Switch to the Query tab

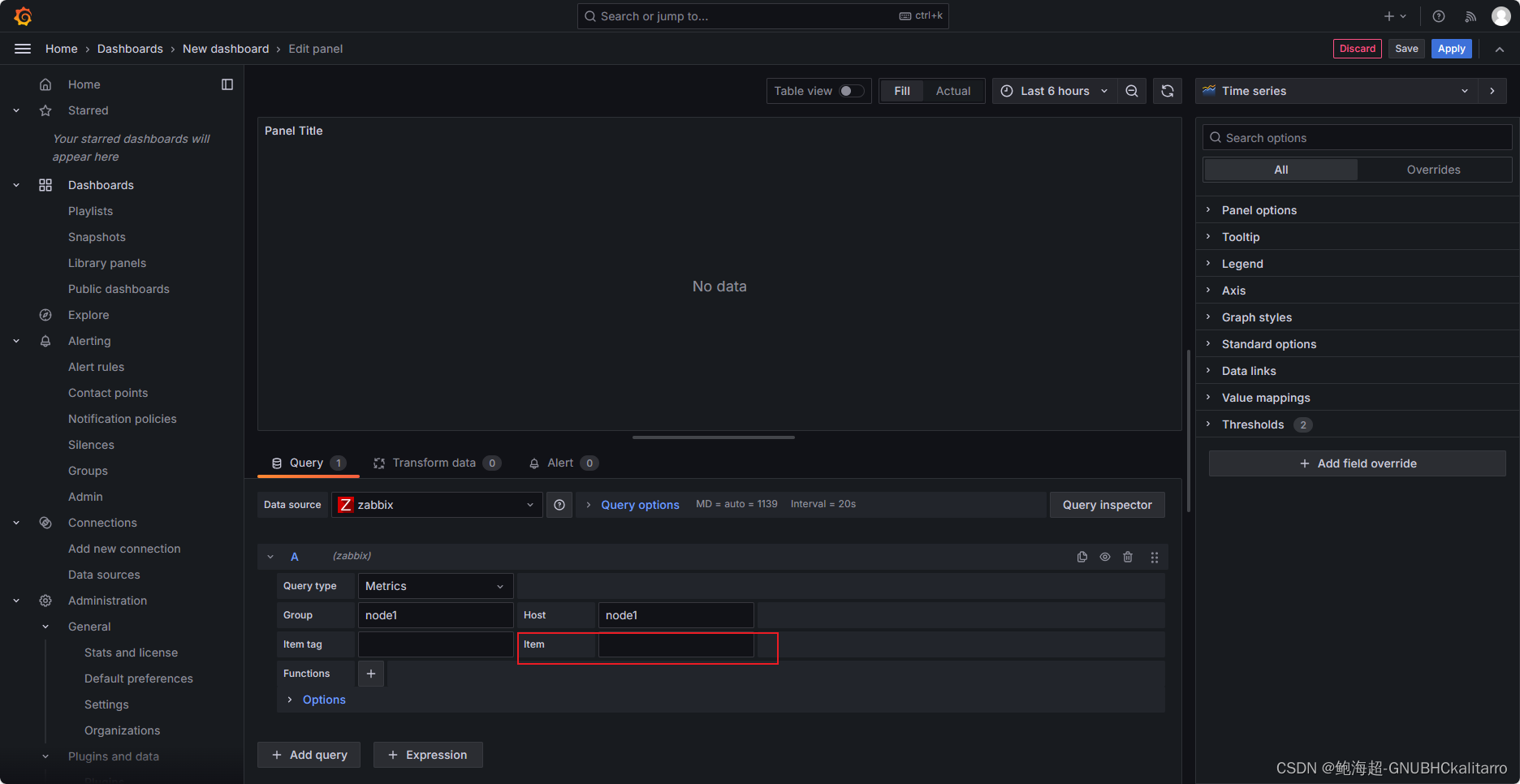click(308, 463)
